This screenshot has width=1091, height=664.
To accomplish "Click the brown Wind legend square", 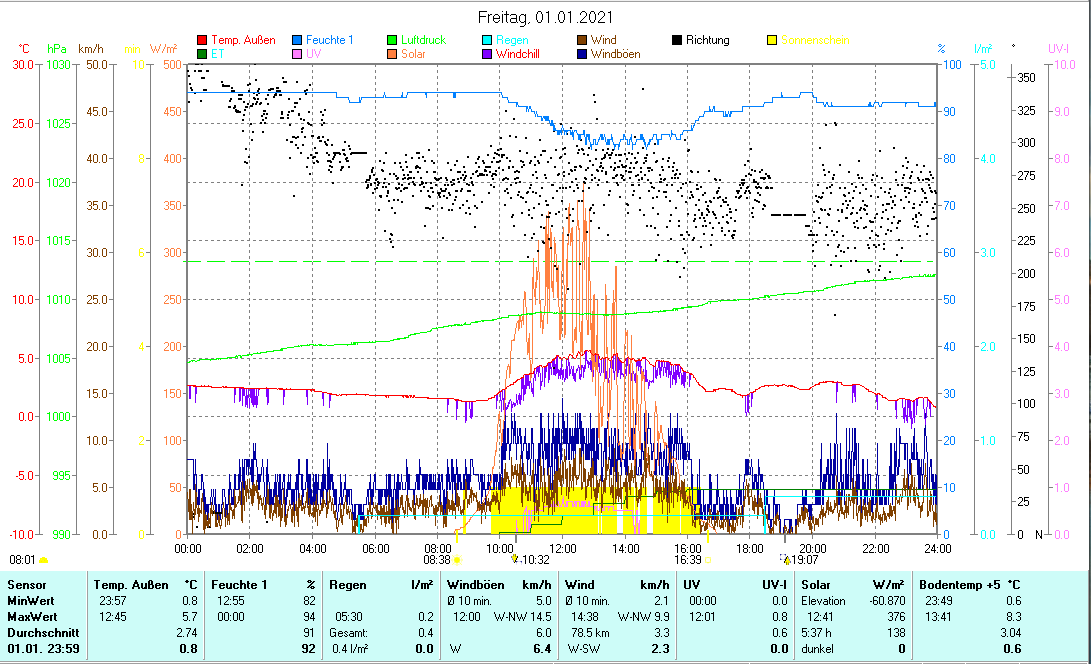I will click(x=582, y=40).
